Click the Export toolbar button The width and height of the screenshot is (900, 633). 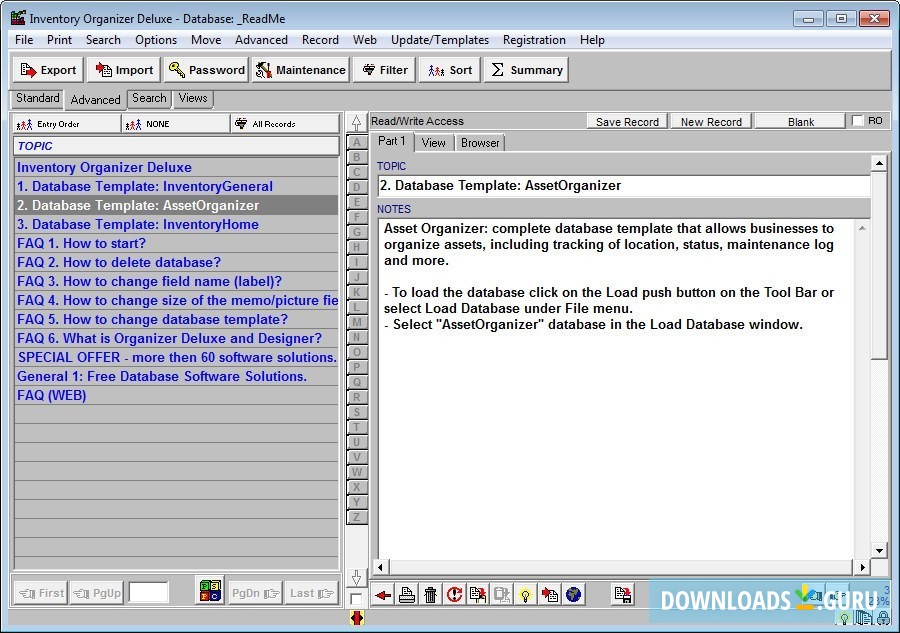(x=48, y=70)
